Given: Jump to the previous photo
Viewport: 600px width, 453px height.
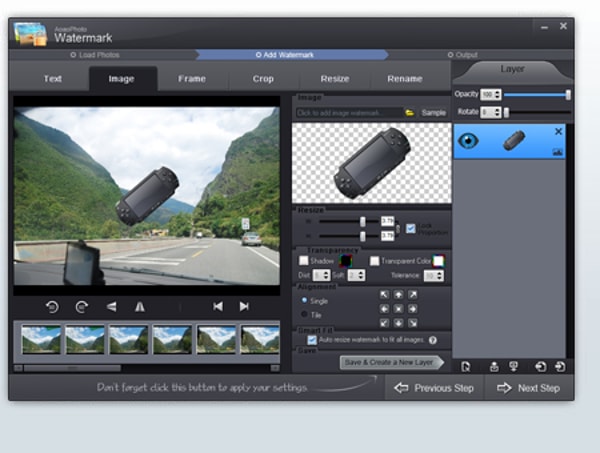Looking at the screenshot, I should (x=218, y=306).
